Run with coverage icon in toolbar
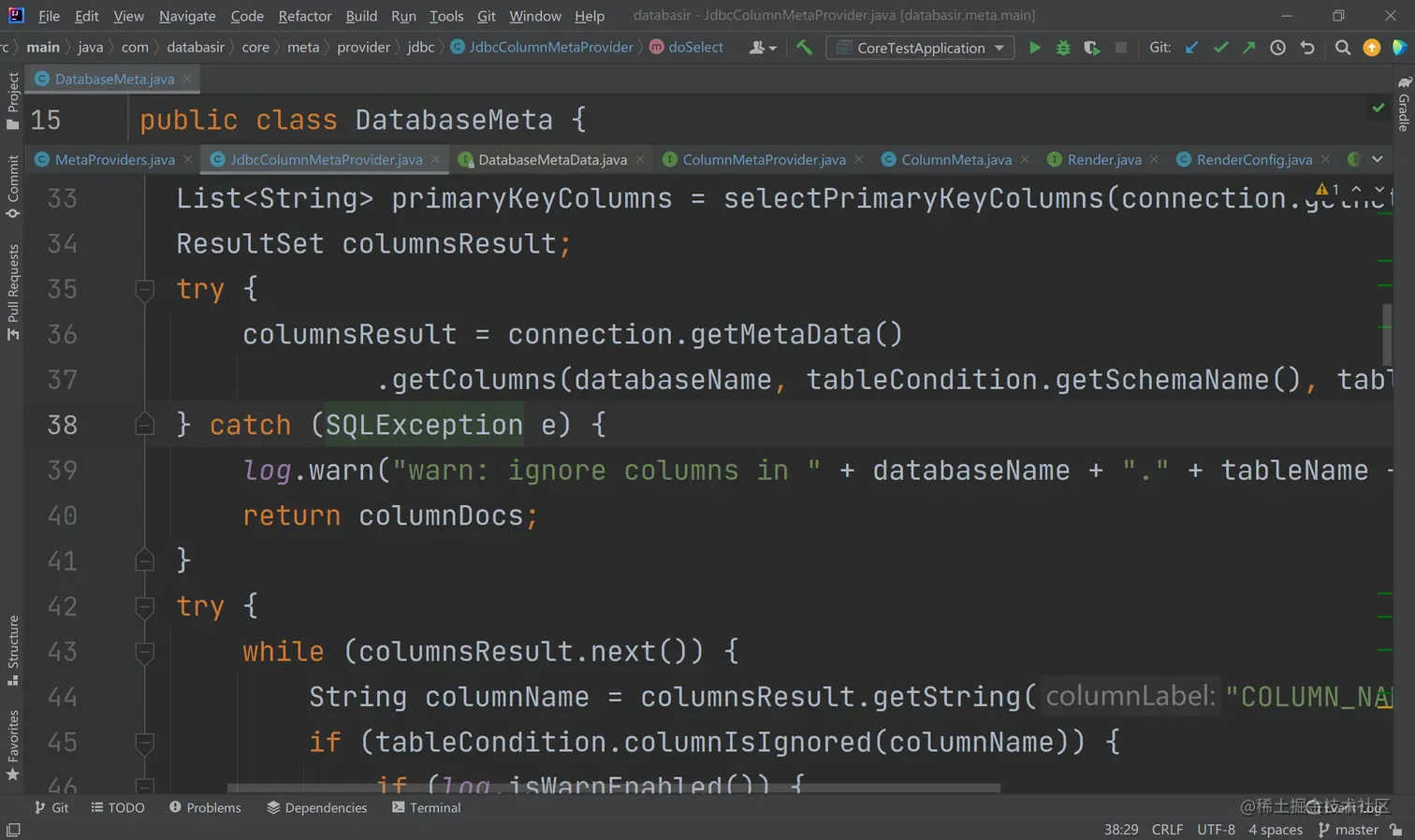 click(x=1092, y=48)
